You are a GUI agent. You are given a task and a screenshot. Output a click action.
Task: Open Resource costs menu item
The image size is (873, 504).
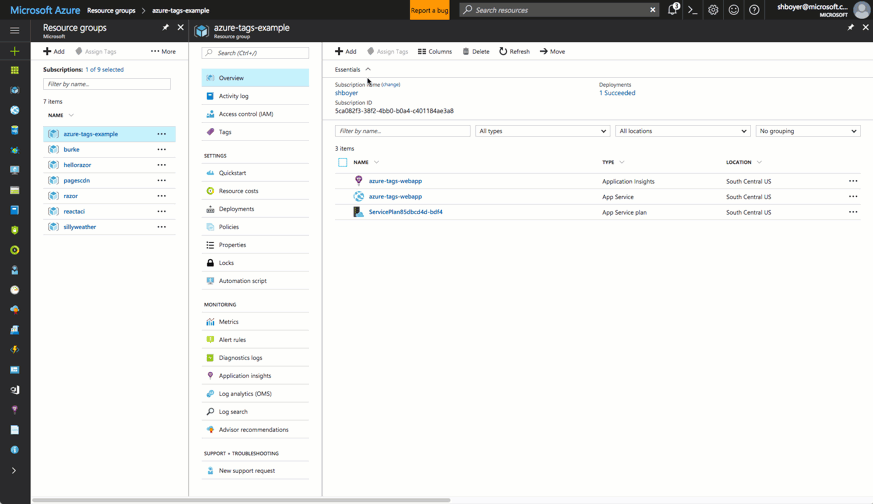pos(255,191)
